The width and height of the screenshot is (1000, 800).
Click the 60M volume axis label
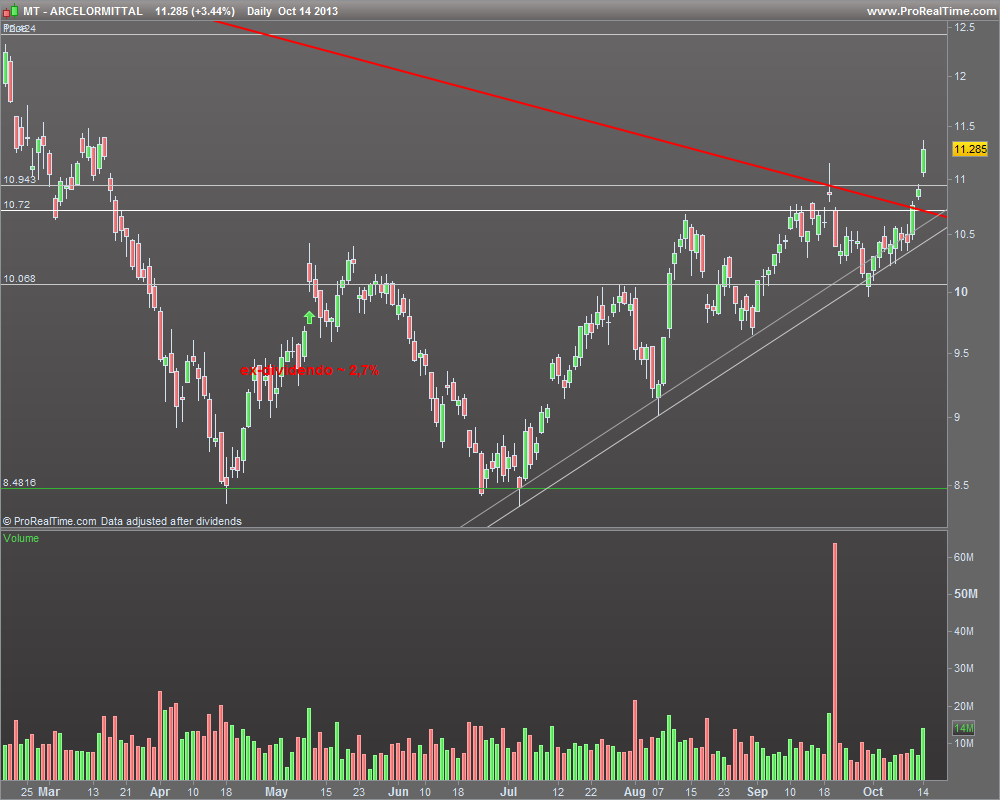[x=964, y=557]
